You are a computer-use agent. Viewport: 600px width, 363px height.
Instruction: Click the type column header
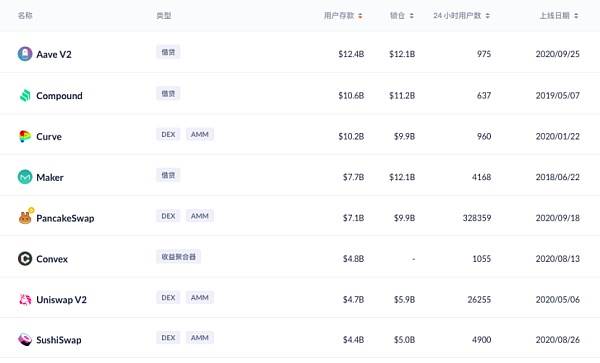pos(164,16)
